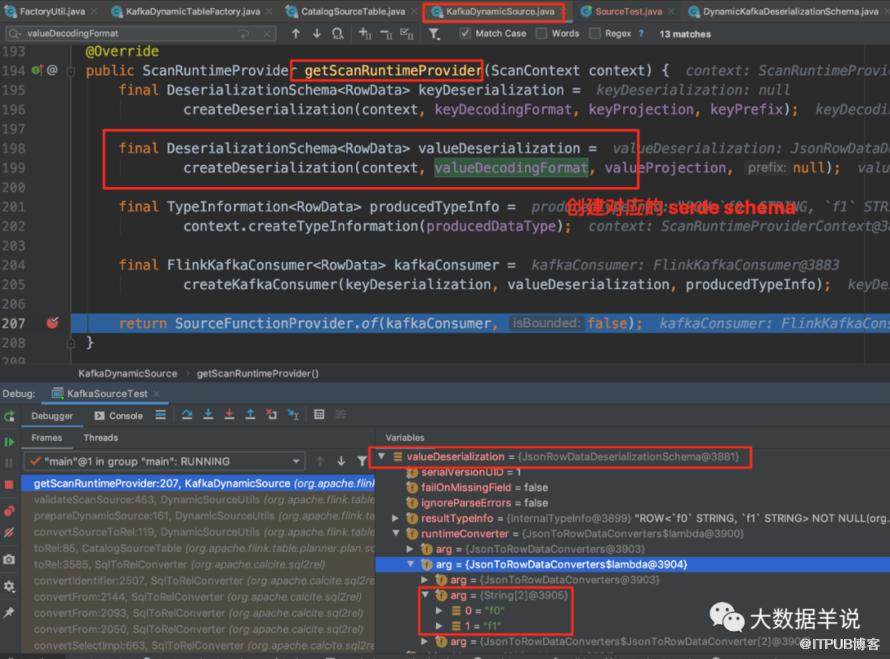The image size is (890, 659).
Task: Collapse the valueDeserialization variable node
Action: 382,456
